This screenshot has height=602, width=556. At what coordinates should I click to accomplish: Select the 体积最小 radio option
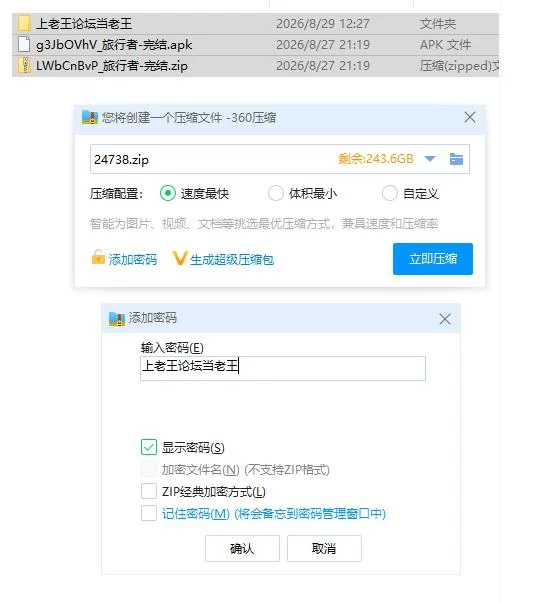[276, 193]
